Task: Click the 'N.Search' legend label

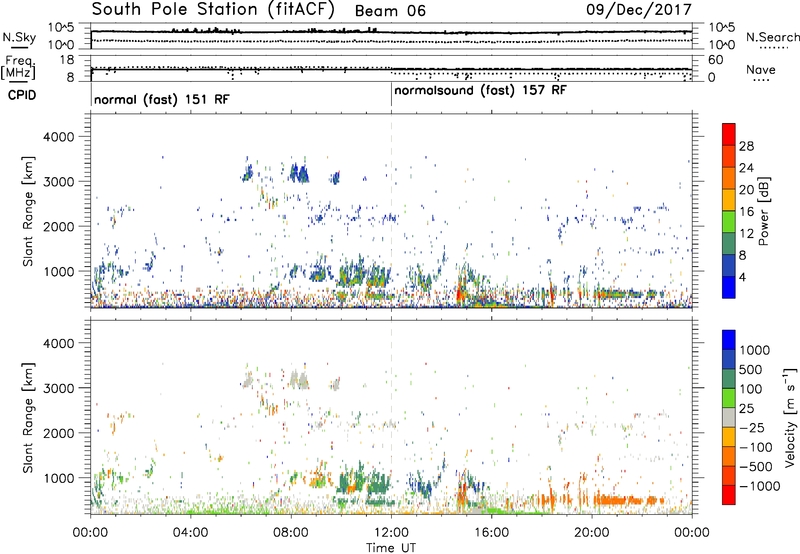Action: [x=772, y=37]
